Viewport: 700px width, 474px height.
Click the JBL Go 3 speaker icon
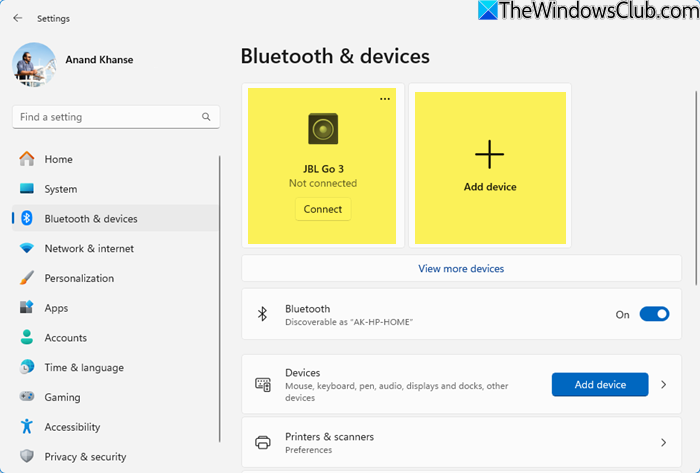[323, 129]
